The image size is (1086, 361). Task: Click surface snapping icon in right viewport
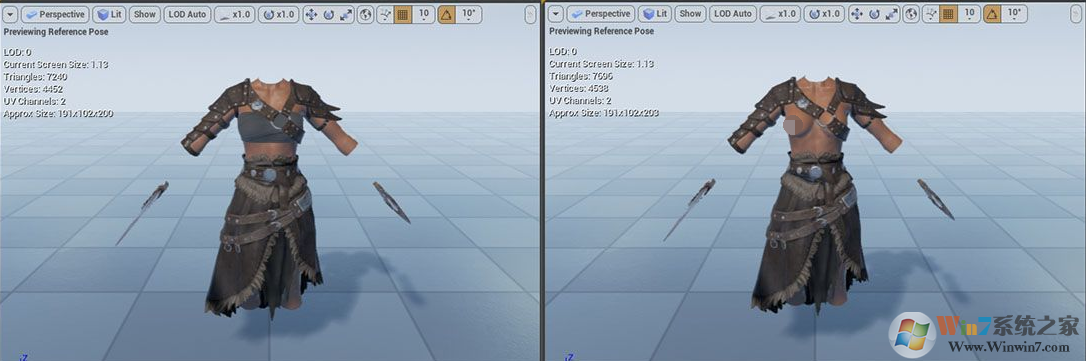tap(931, 14)
